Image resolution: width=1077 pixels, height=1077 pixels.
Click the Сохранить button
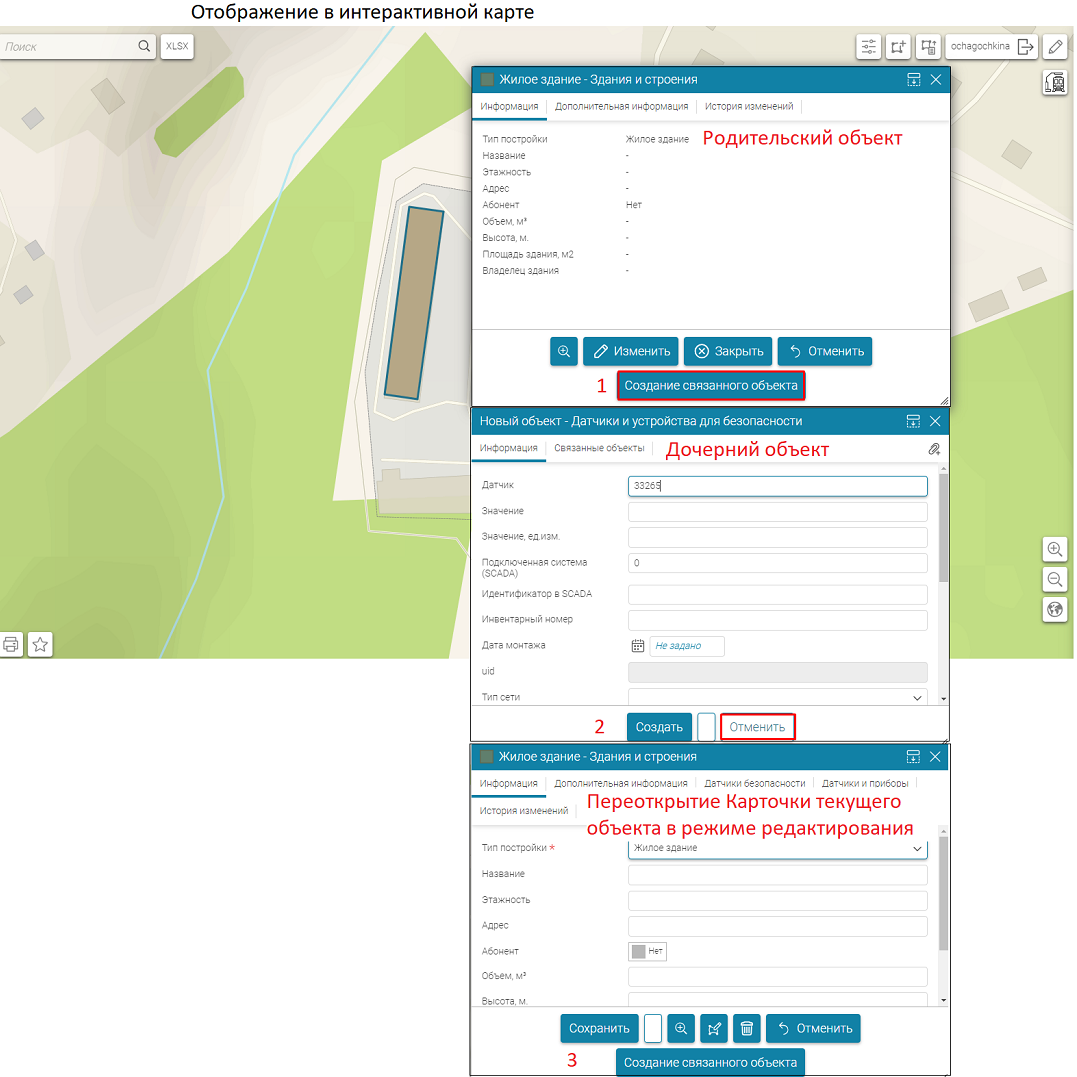598,1028
